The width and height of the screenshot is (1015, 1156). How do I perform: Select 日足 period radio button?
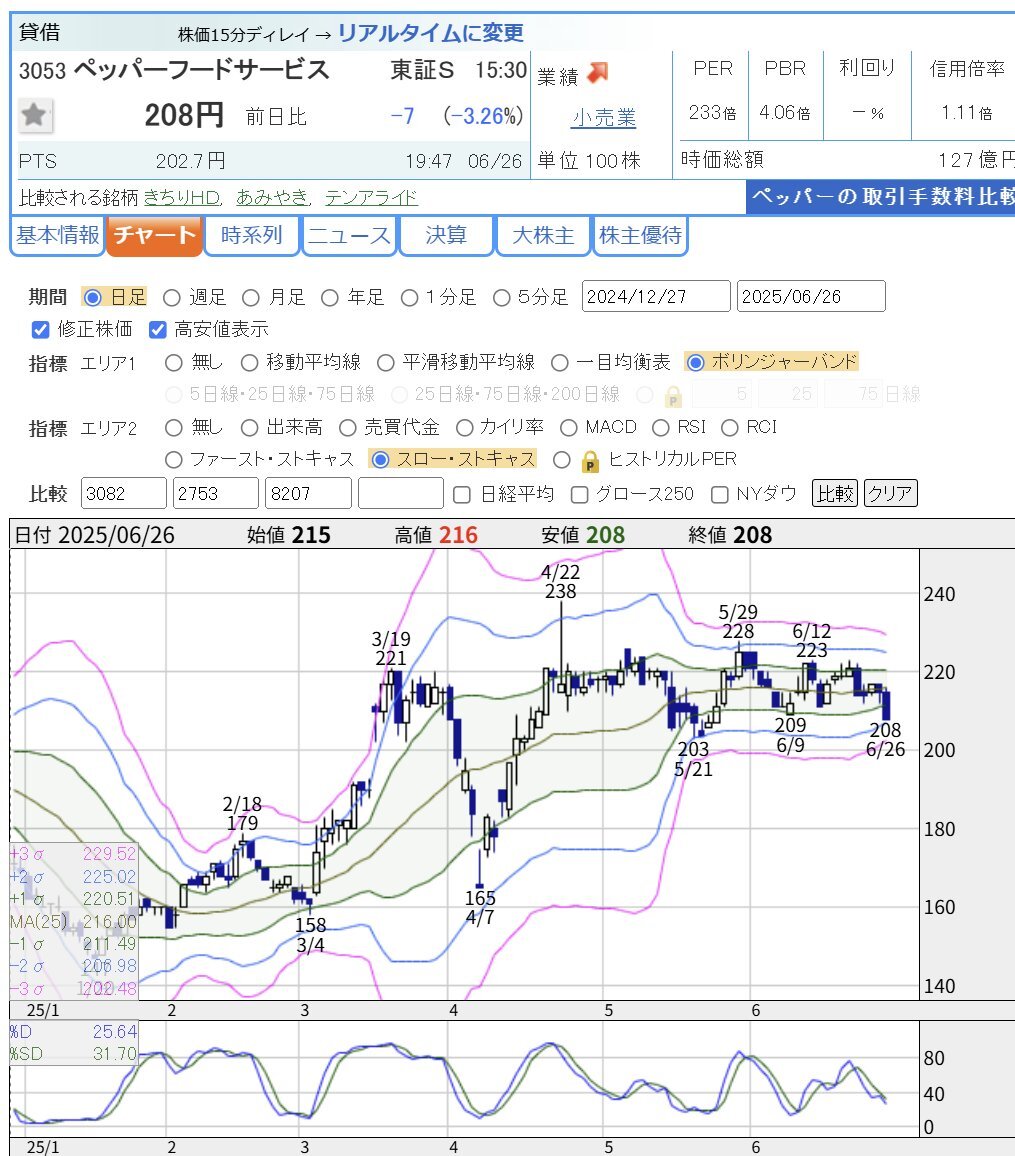click(93, 298)
